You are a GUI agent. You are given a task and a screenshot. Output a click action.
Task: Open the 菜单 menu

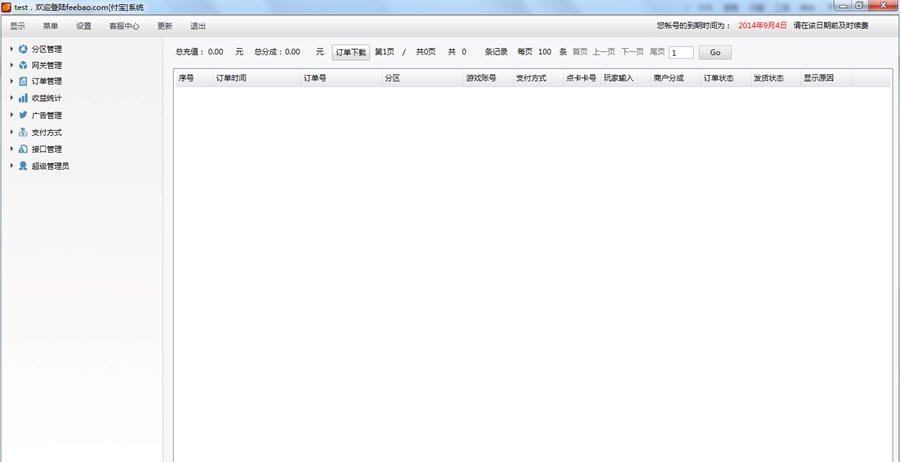pos(51,26)
